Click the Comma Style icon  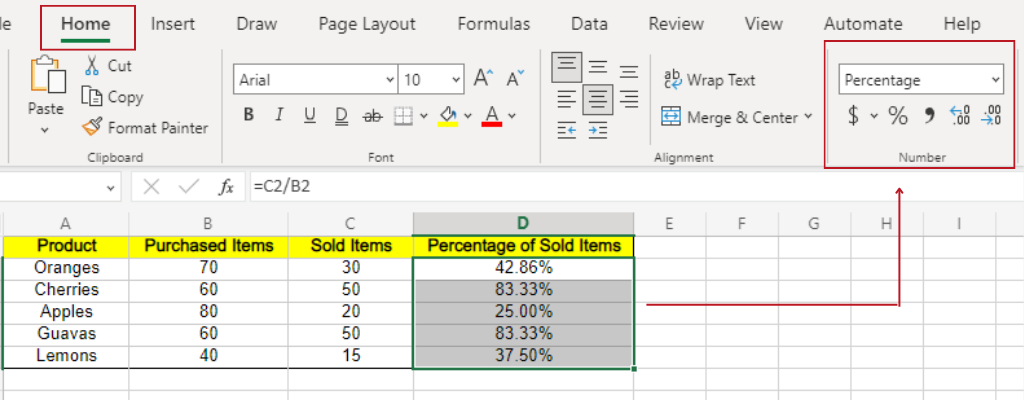click(x=928, y=116)
